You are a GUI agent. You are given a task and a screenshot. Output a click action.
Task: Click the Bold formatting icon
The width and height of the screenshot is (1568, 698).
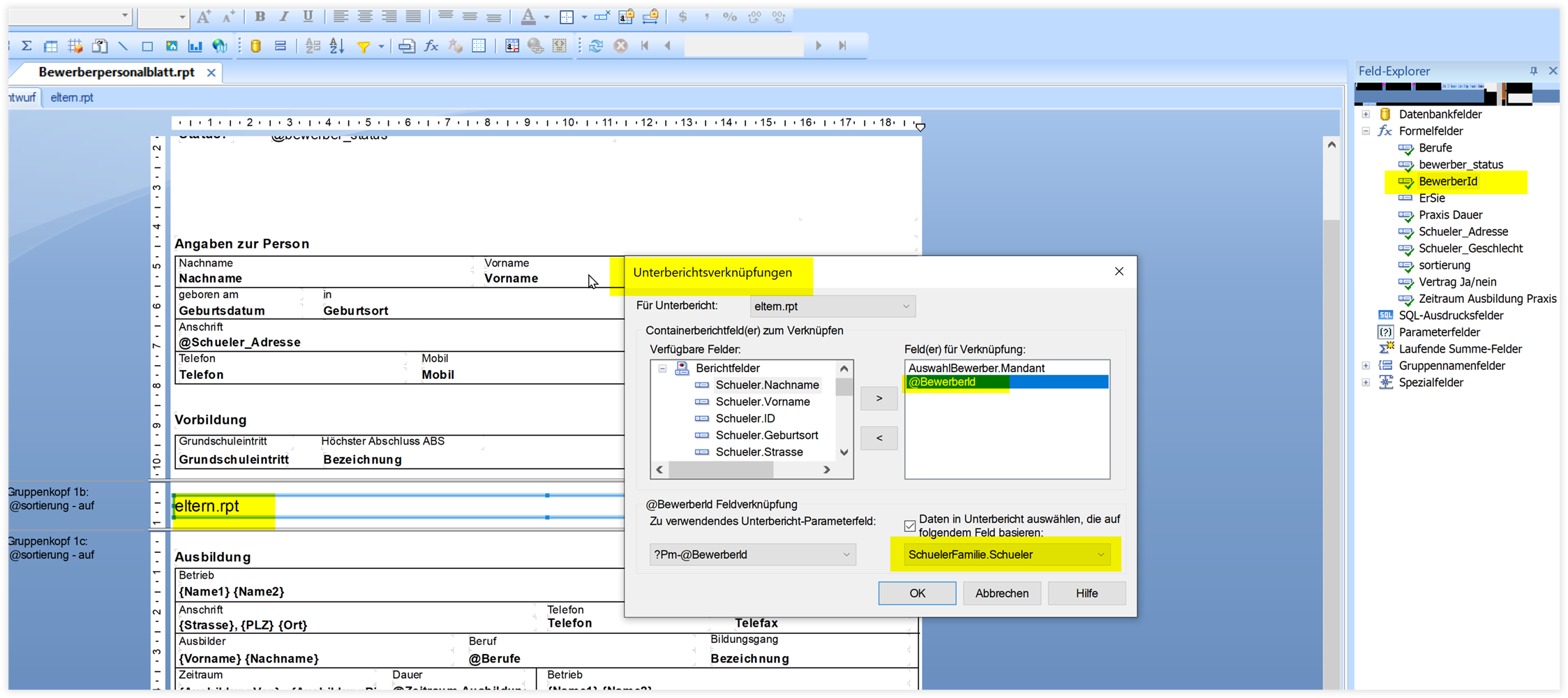coord(260,17)
